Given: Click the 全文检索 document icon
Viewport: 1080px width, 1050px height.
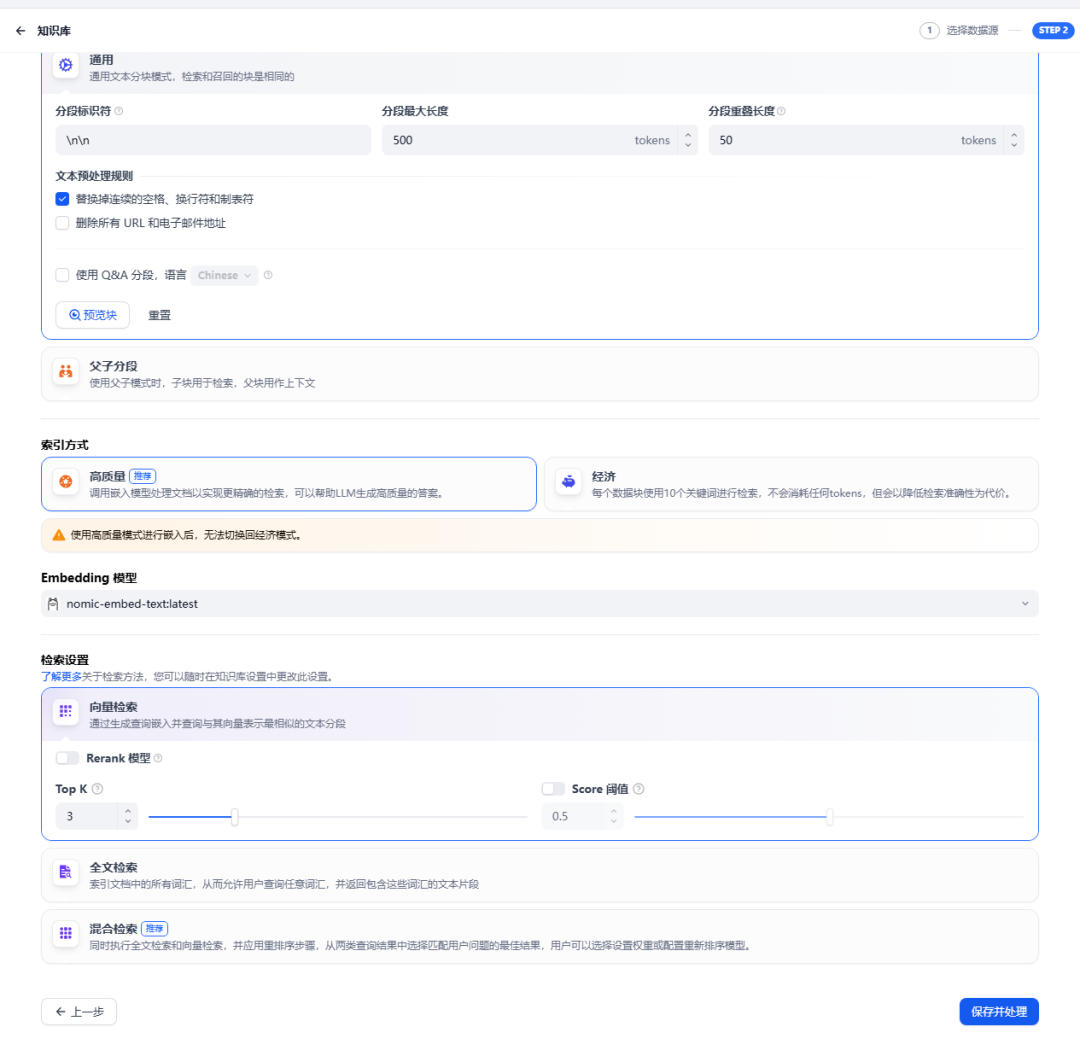Looking at the screenshot, I should (x=66, y=873).
